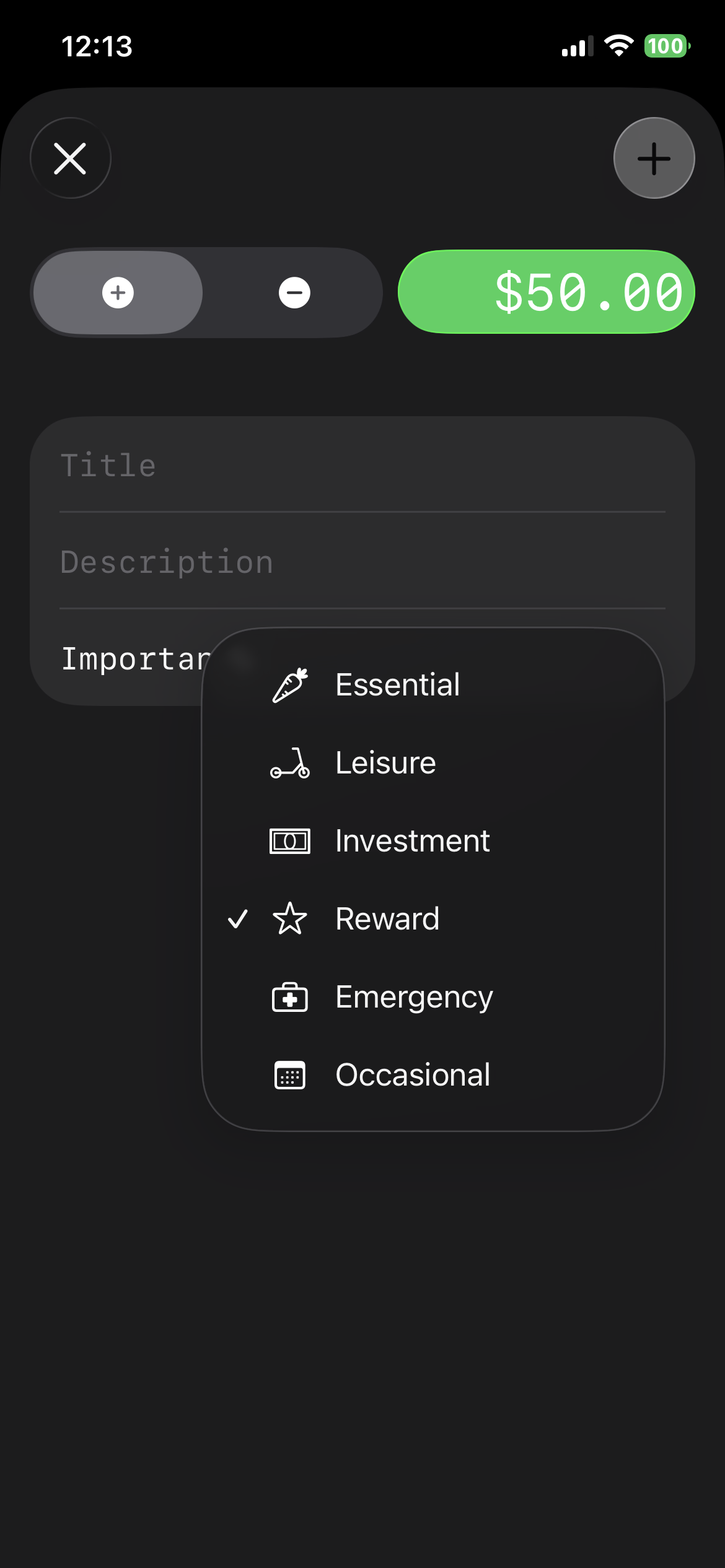Tap the scooter icon beside Leisure
Viewport: 725px width, 1568px height.
290,763
